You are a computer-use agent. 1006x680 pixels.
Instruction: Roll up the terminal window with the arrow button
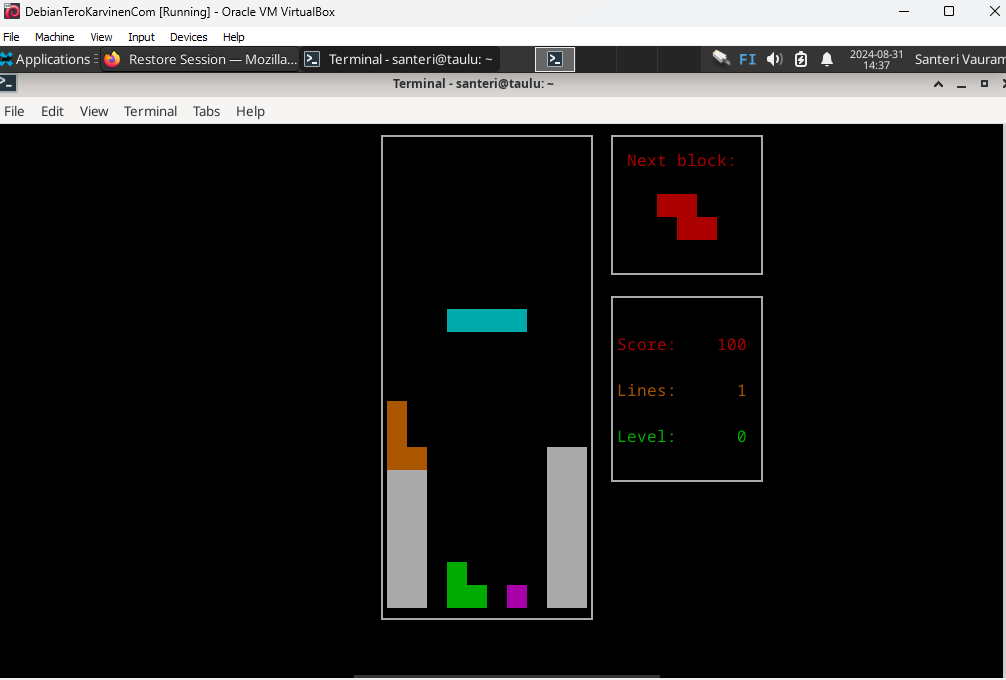(x=938, y=83)
